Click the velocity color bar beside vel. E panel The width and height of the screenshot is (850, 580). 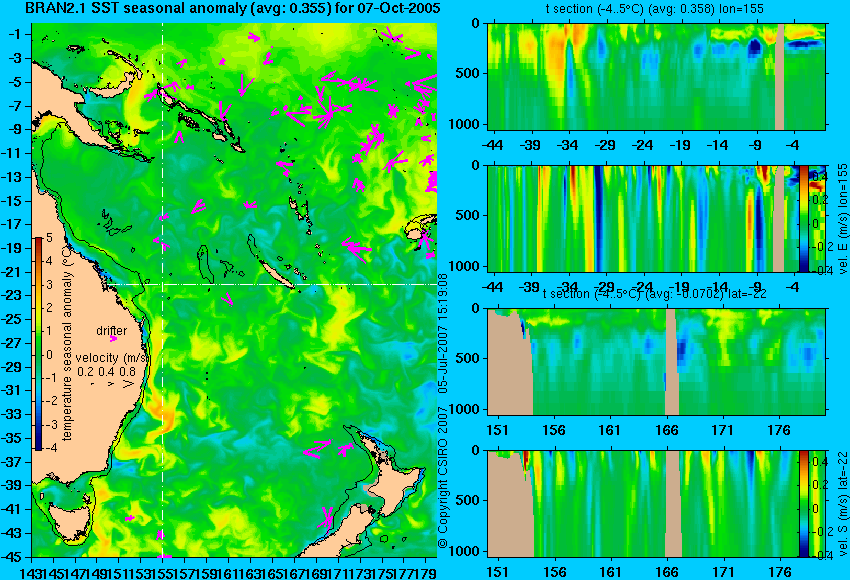(x=803, y=218)
